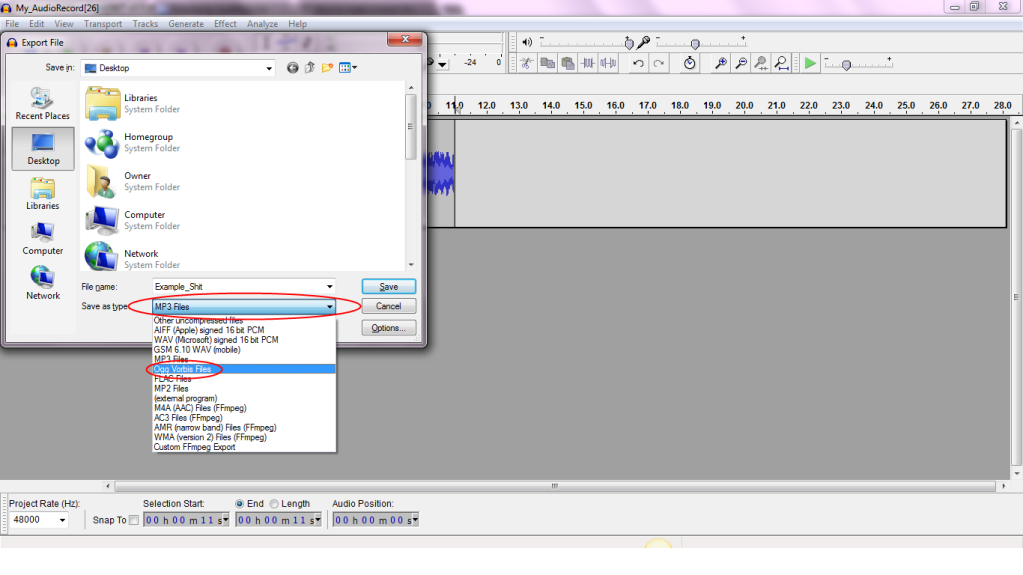Open the Effect menu
The width and height of the screenshot is (1023, 575).
pyautogui.click(x=225, y=23)
